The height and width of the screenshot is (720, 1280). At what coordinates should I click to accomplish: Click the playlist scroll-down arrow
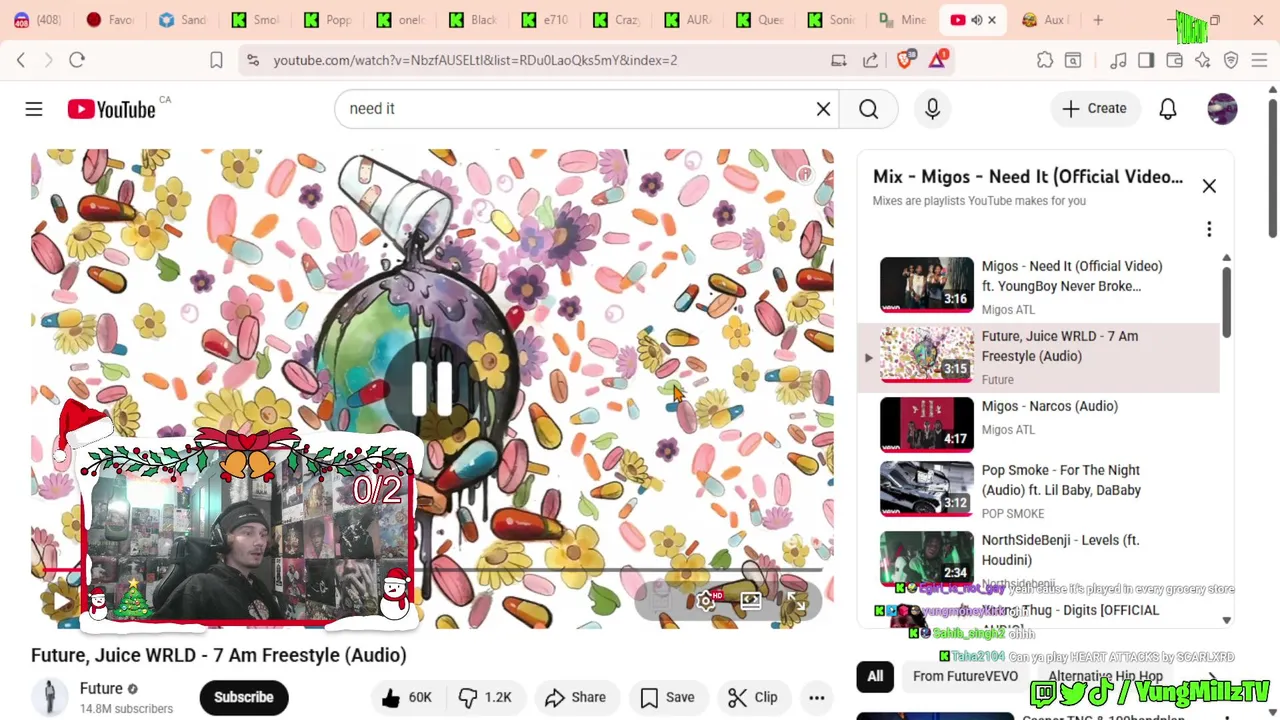pyautogui.click(x=1227, y=621)
